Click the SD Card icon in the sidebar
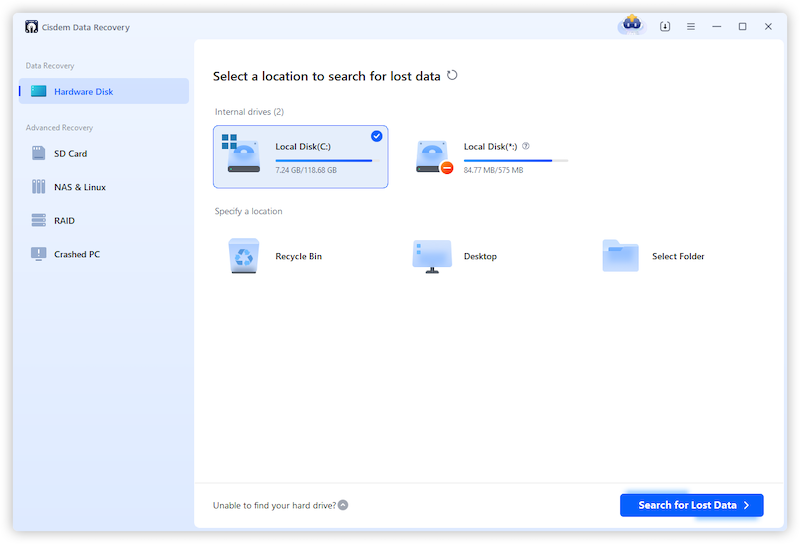 point(38,153)
